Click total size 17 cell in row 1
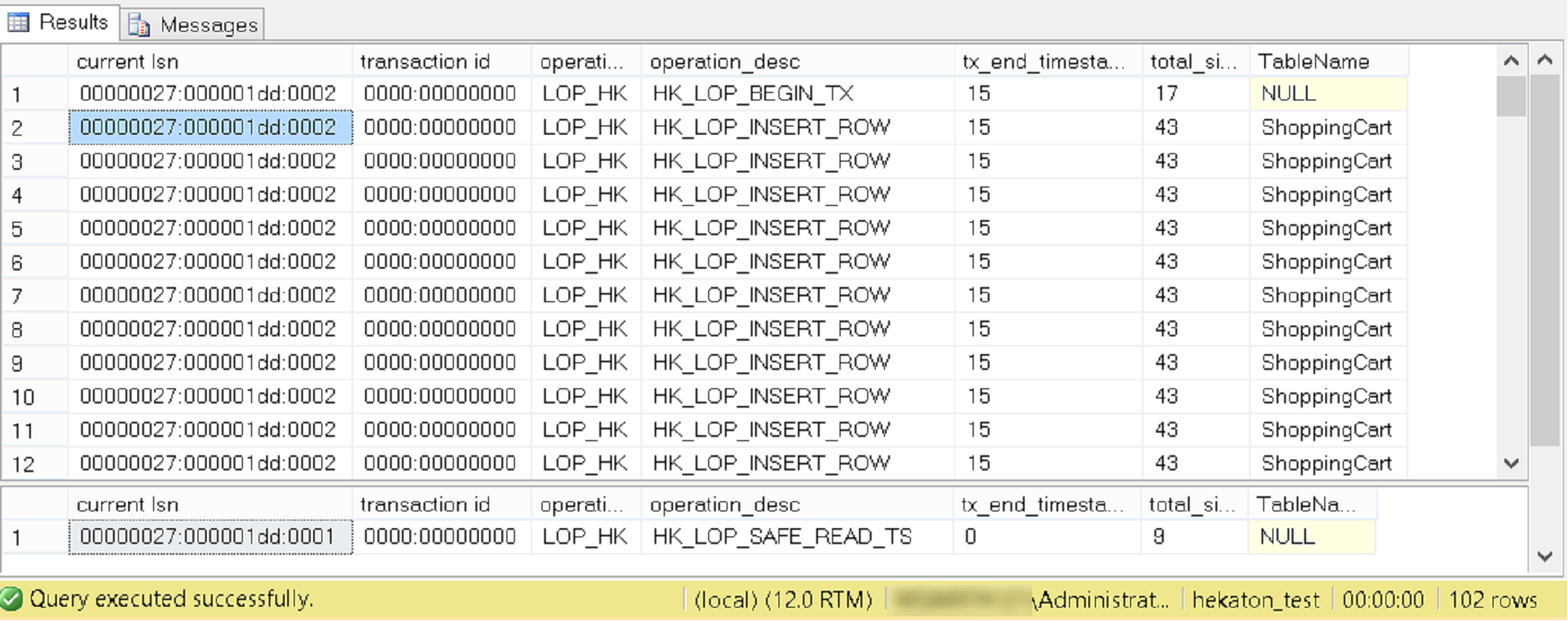 (1195, 94)
